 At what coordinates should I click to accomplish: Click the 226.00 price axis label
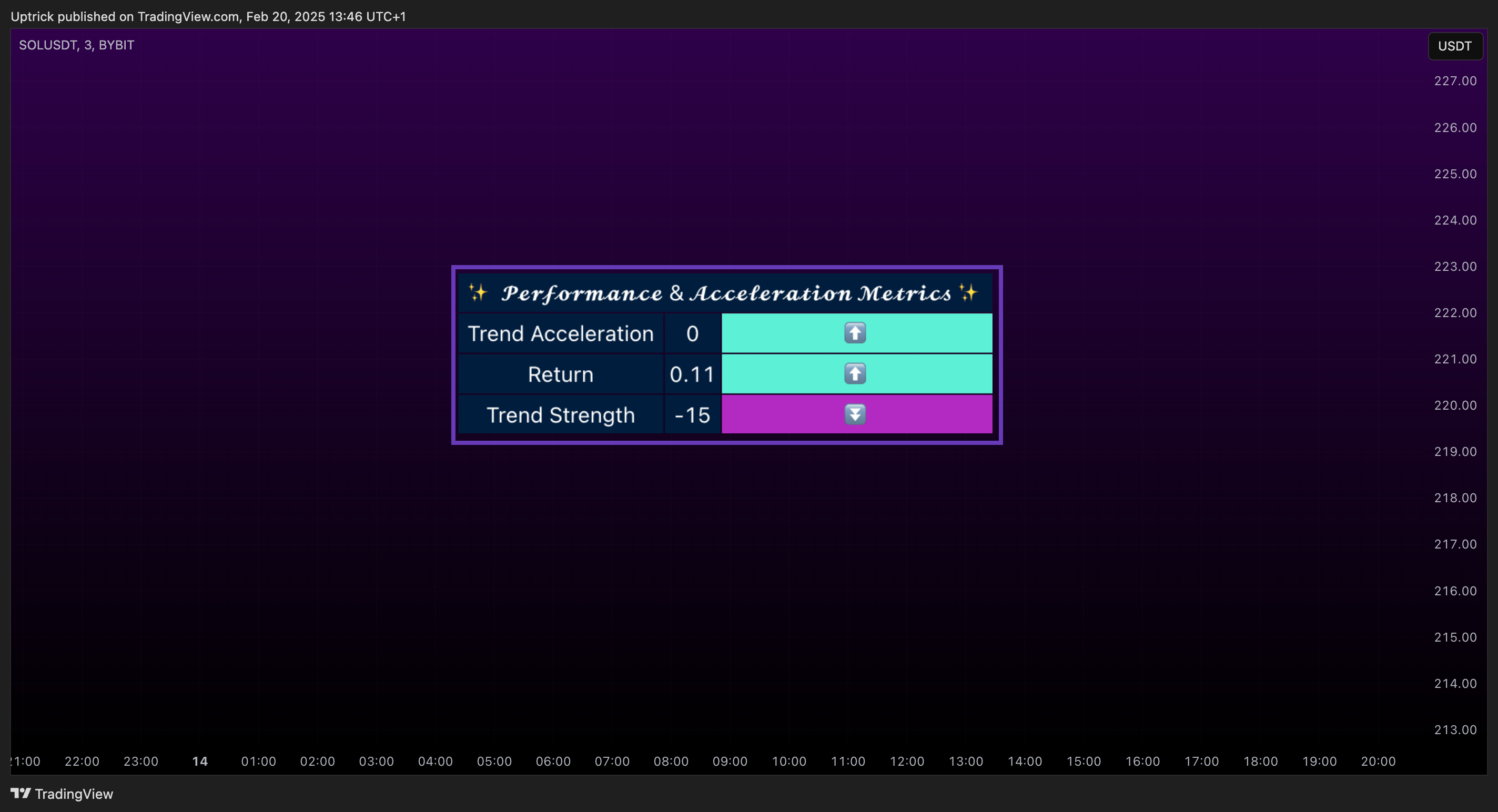coord(1455,127)
